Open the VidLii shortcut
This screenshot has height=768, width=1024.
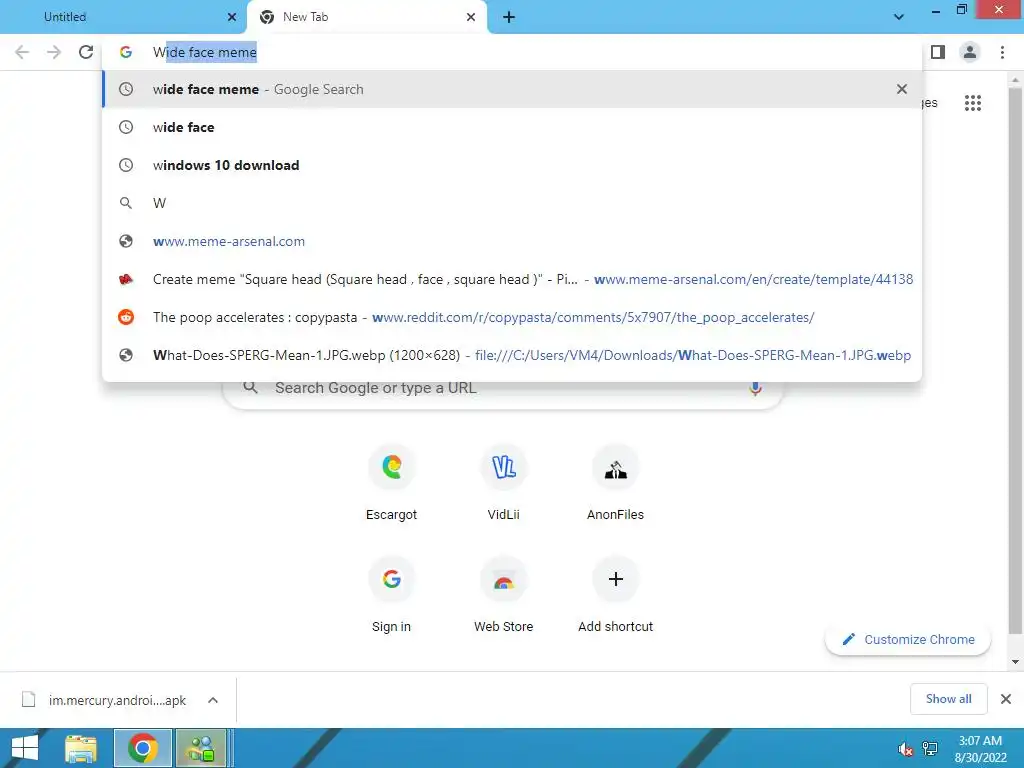coord(504,483)
